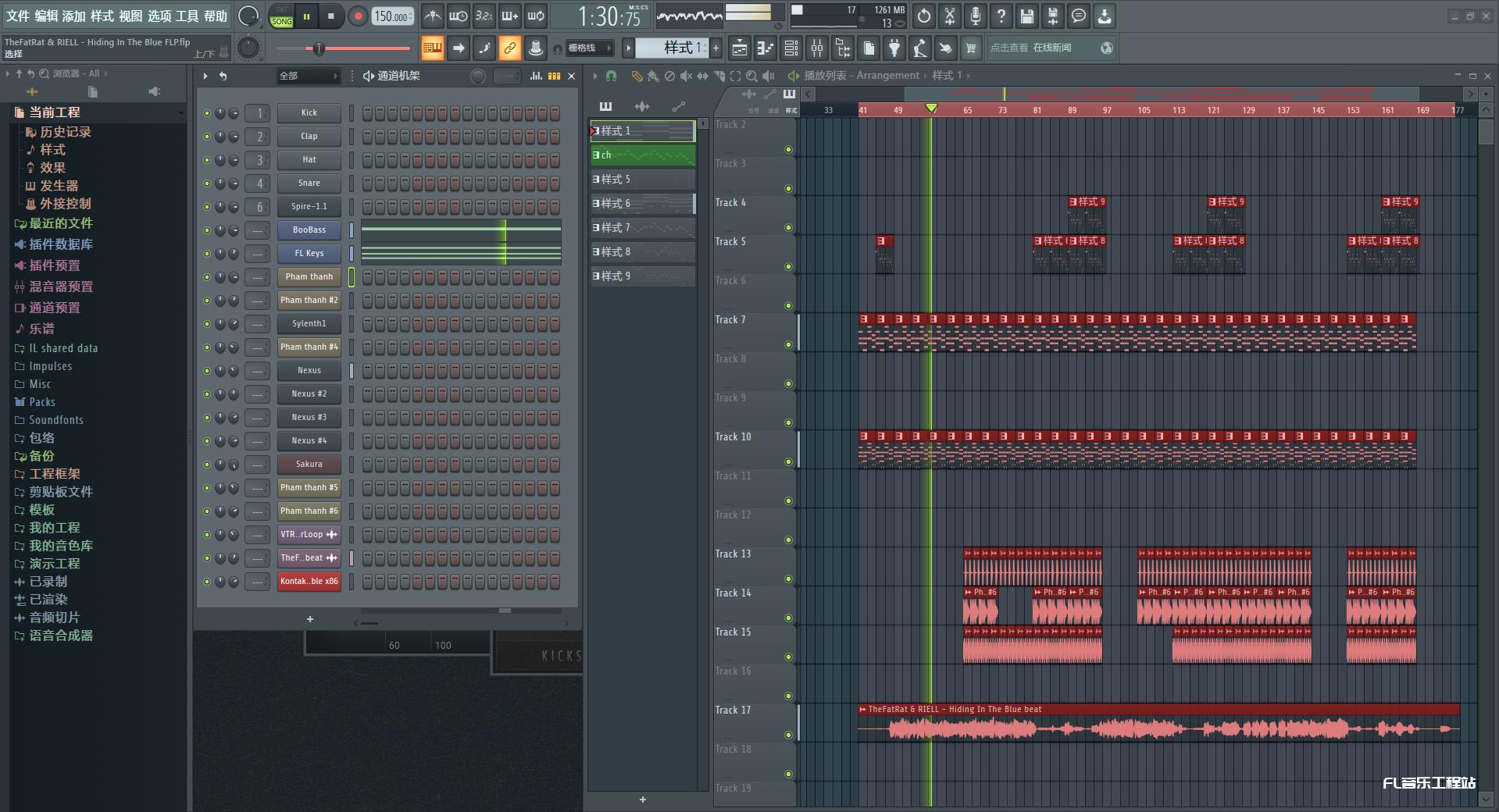Select the pencil draw tool in playlist
The width and height of the screenshot is (1499, 812).
click(637, 76)
